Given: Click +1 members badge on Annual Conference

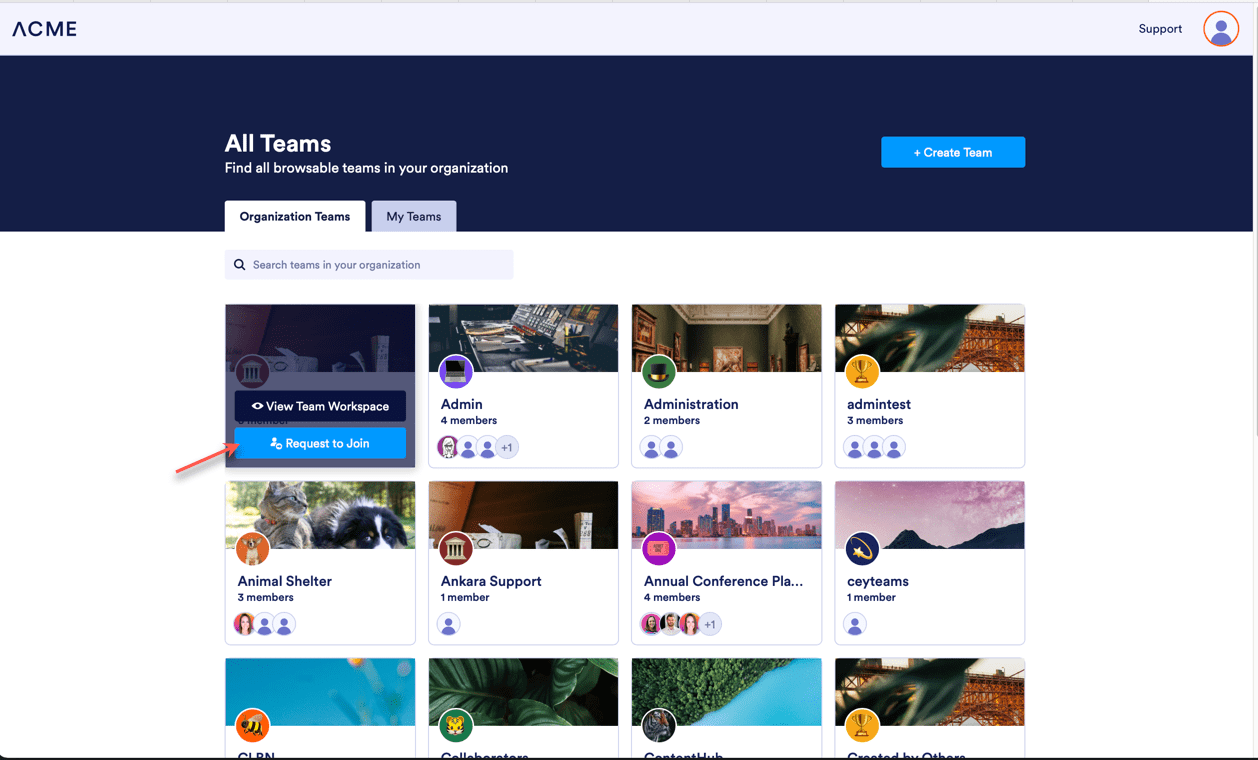Looking at the screenshot, I should tap(710, 624).
